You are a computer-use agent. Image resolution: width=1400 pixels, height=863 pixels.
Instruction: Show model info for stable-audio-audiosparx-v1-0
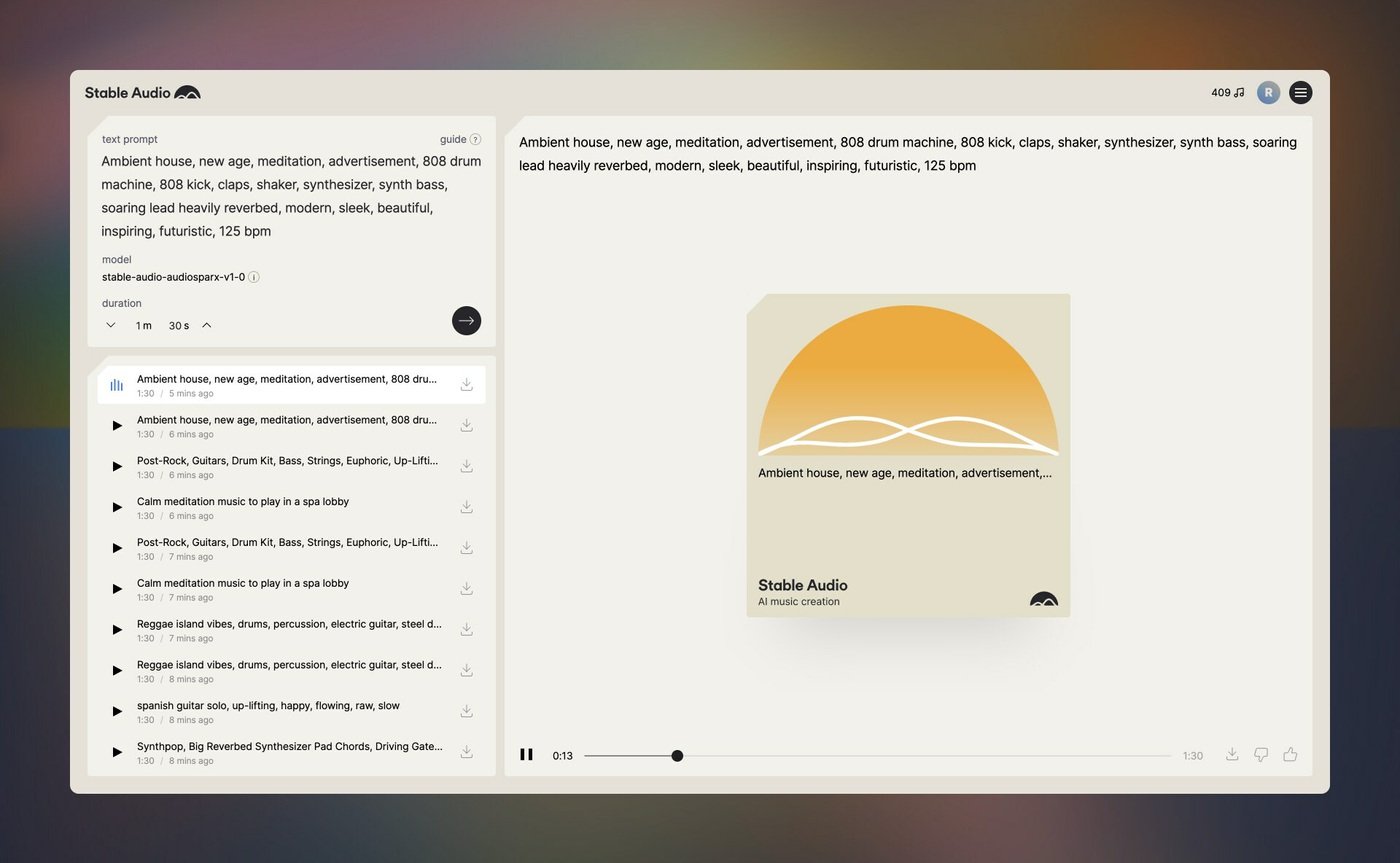tap(254, 277)
